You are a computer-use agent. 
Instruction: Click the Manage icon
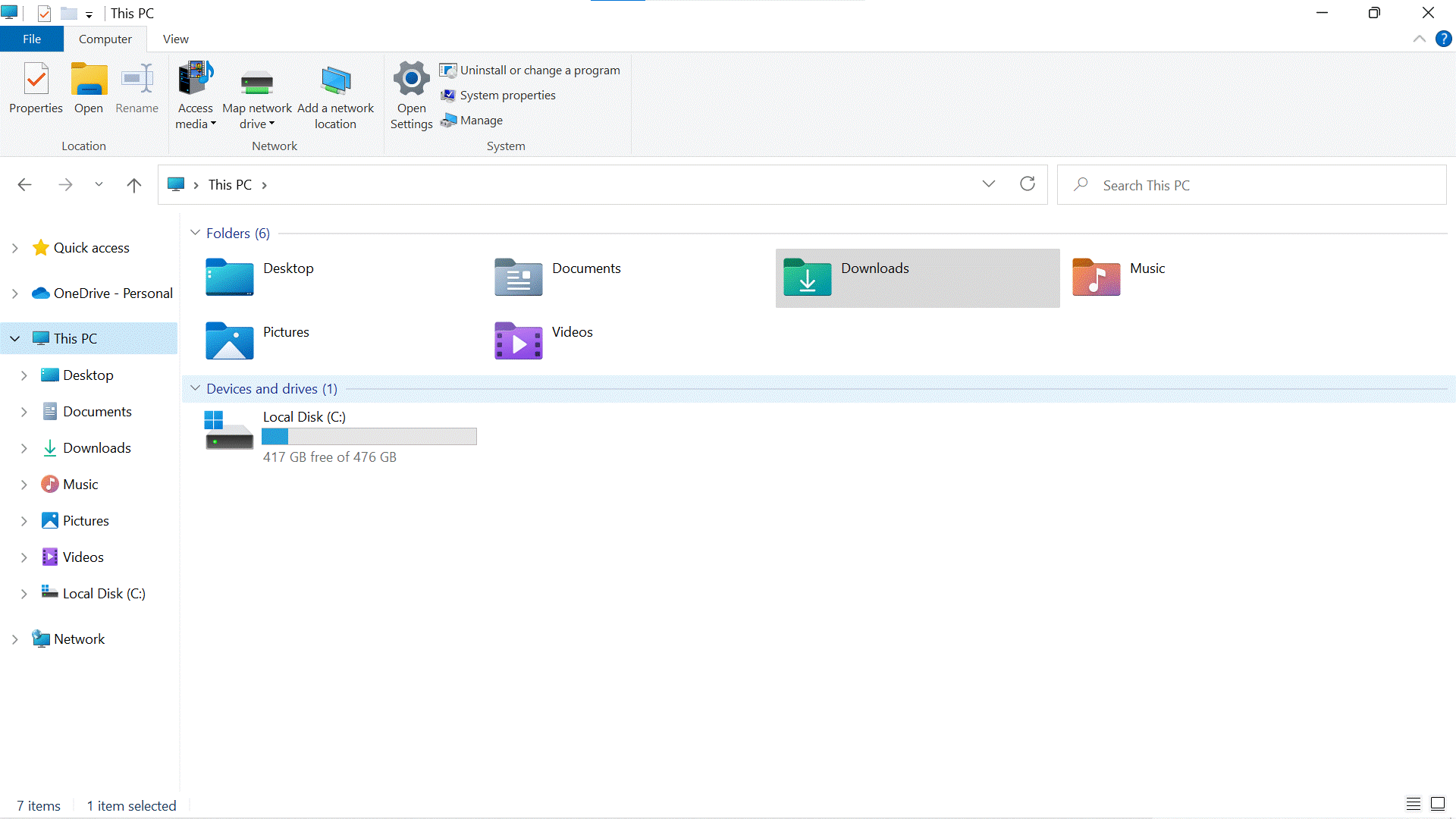click(x=472, y=120)
